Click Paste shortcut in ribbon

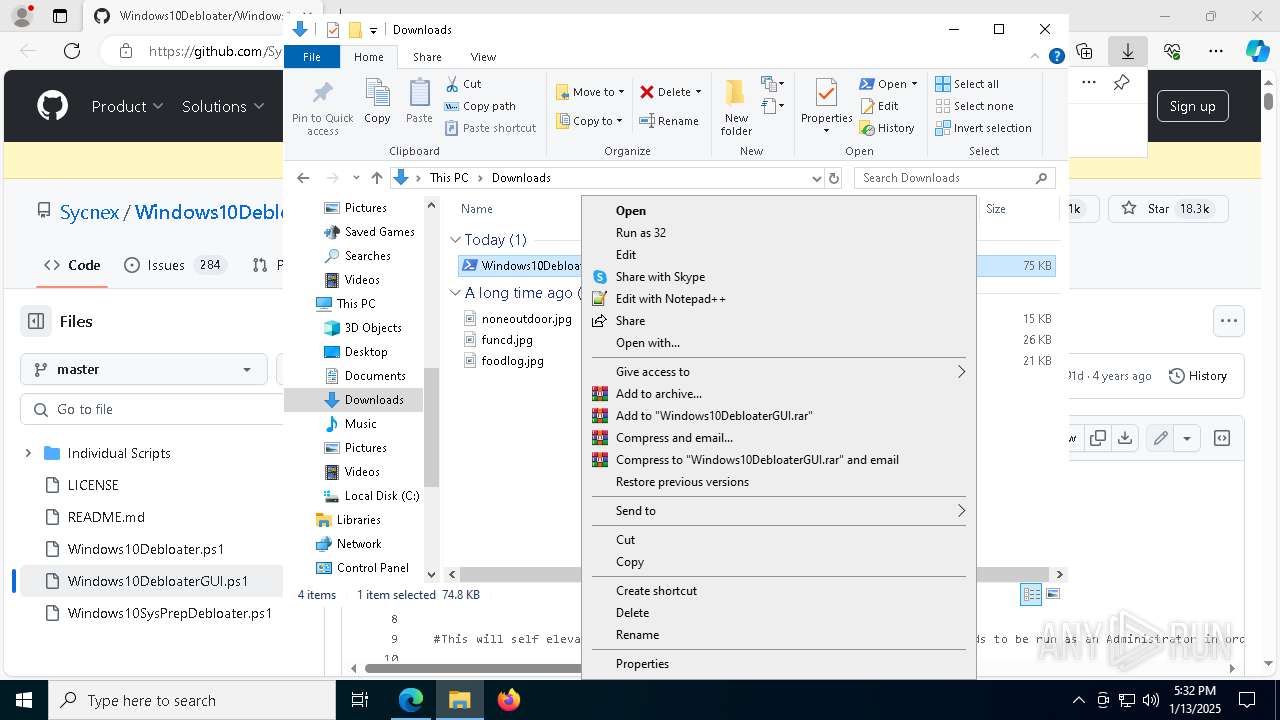tap(490, 128)
